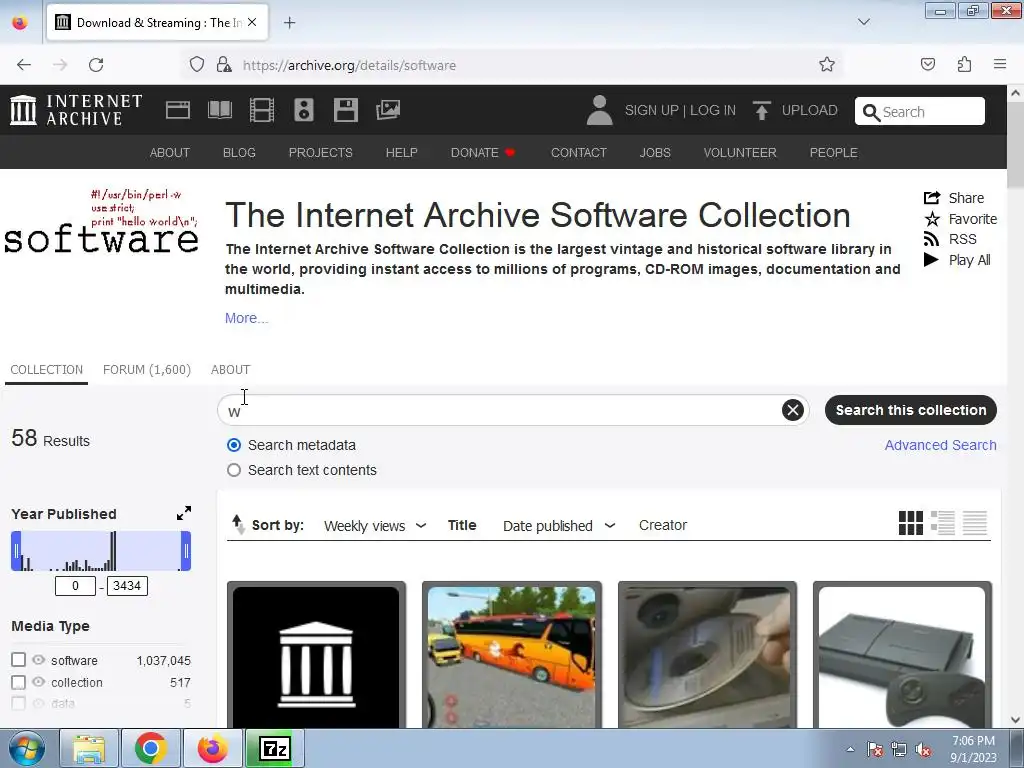The image size is (1024, 768).
Task: Show hidden system tray icons
Action: [x=850, y=749]
